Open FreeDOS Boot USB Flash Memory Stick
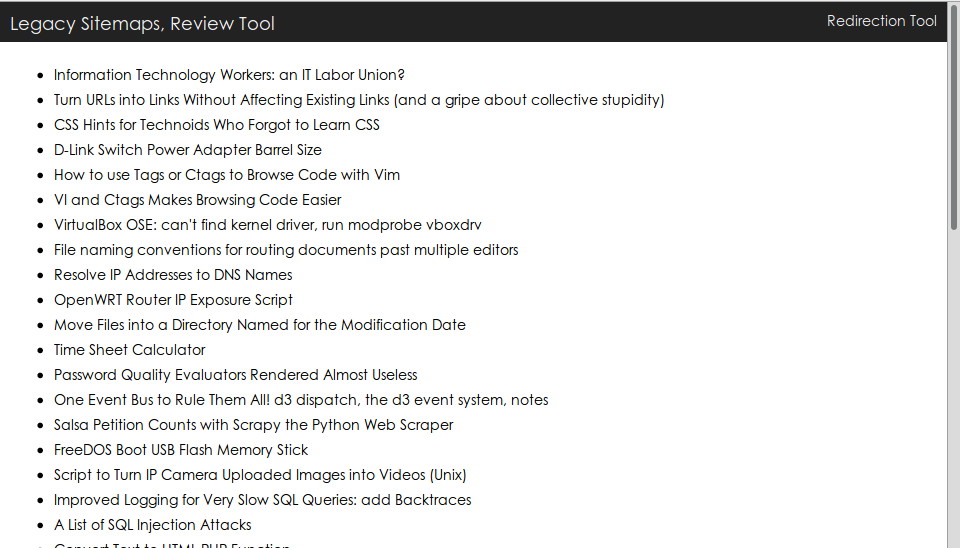The height and width of the screenshot is (548, 960). [181, 450]
